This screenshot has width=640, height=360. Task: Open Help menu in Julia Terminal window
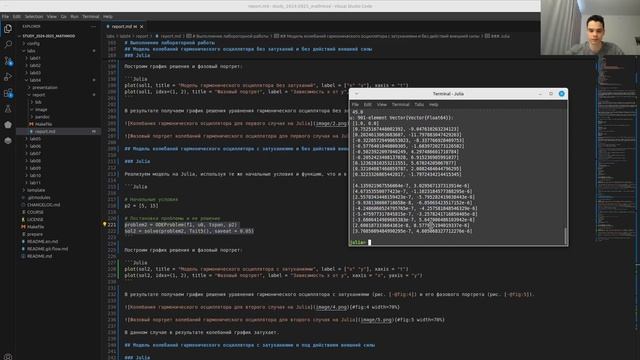point(433,105)
